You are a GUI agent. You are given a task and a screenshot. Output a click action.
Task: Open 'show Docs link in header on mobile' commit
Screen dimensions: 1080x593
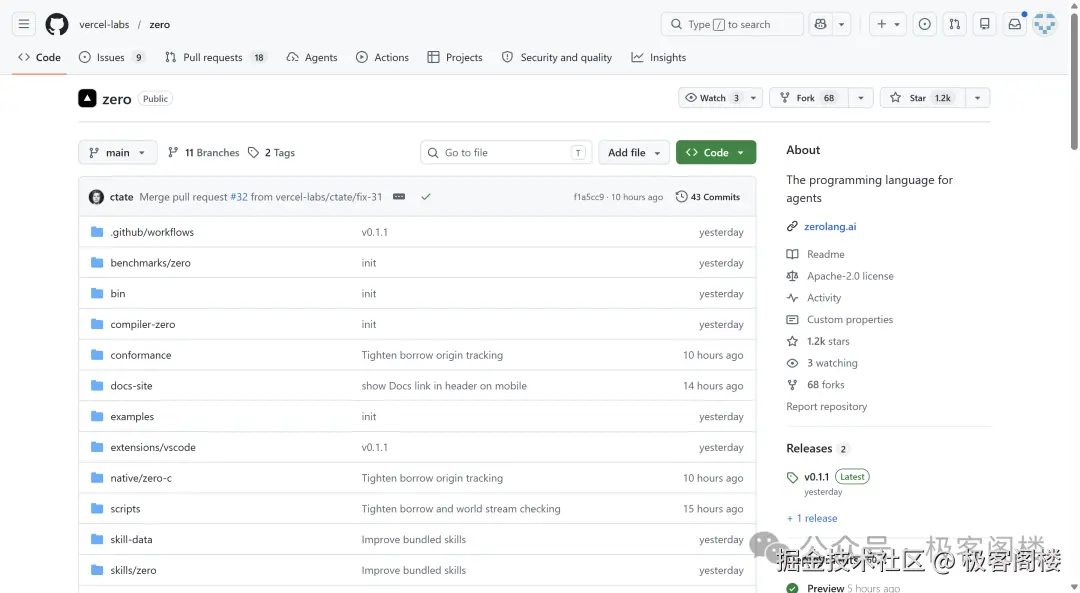(444, 386)
